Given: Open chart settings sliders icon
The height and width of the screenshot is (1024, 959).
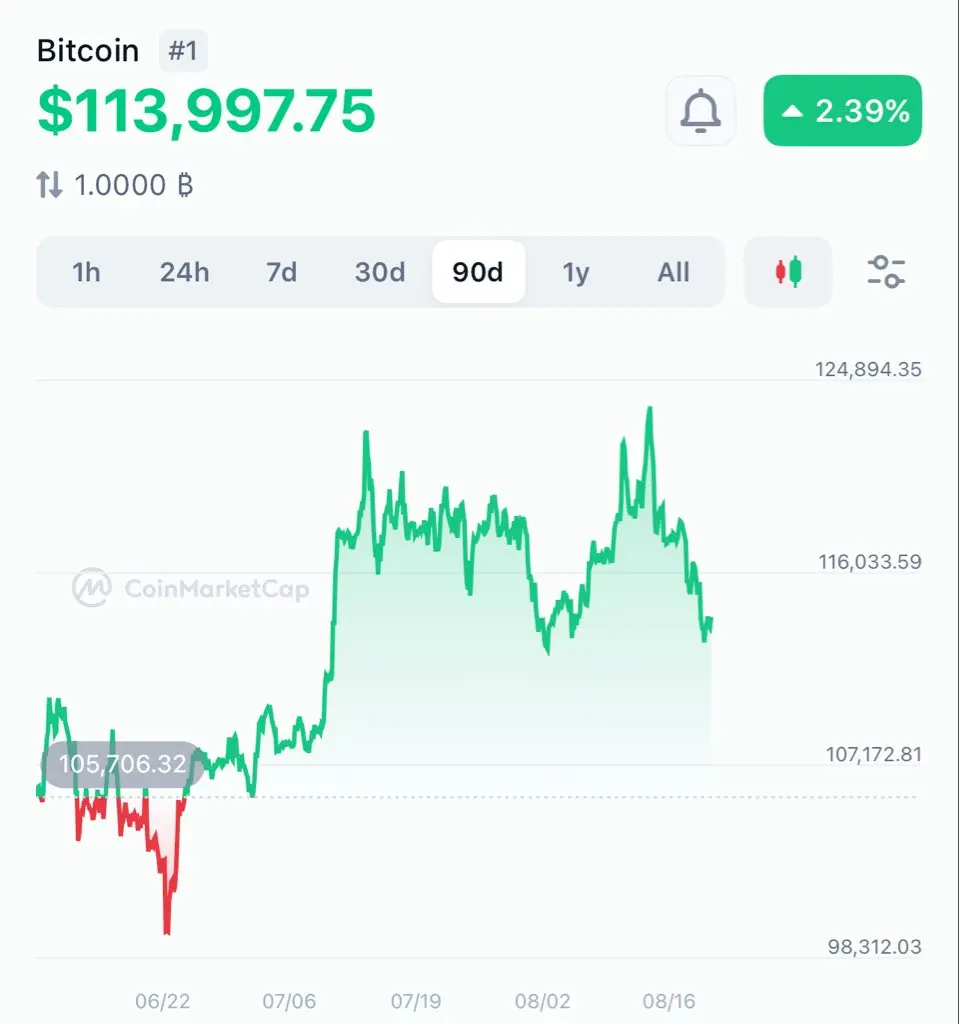Looking at the screenshot, I should [x=886, y=272].
